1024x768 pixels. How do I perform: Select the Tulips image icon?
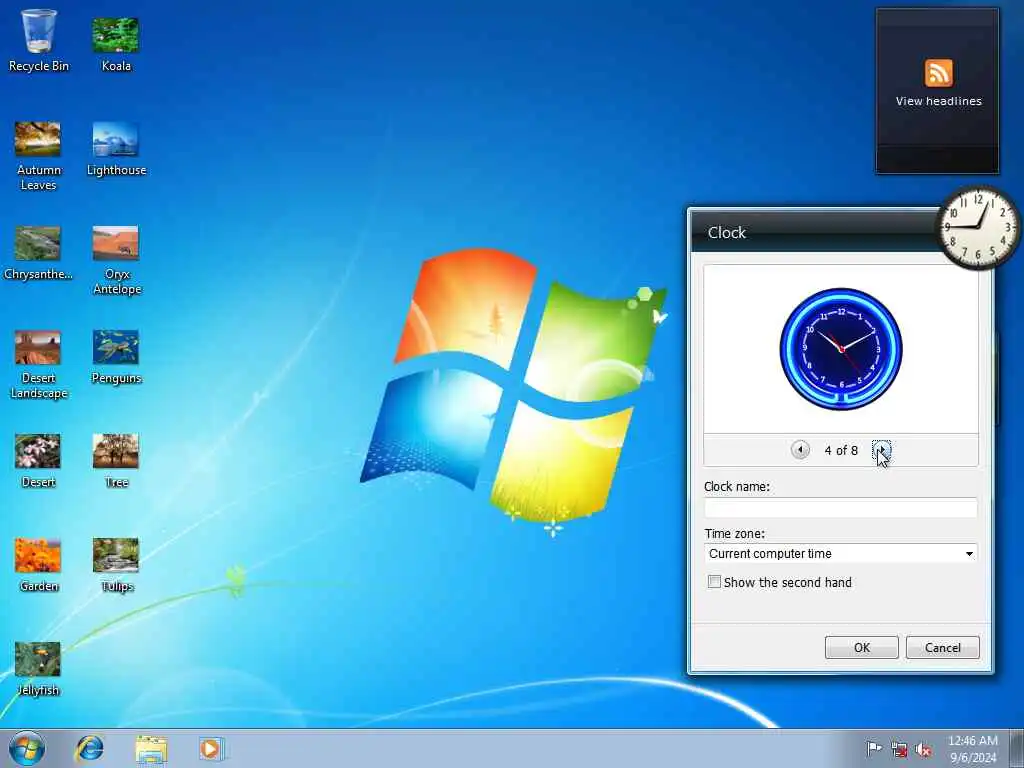tap(116, 564)
